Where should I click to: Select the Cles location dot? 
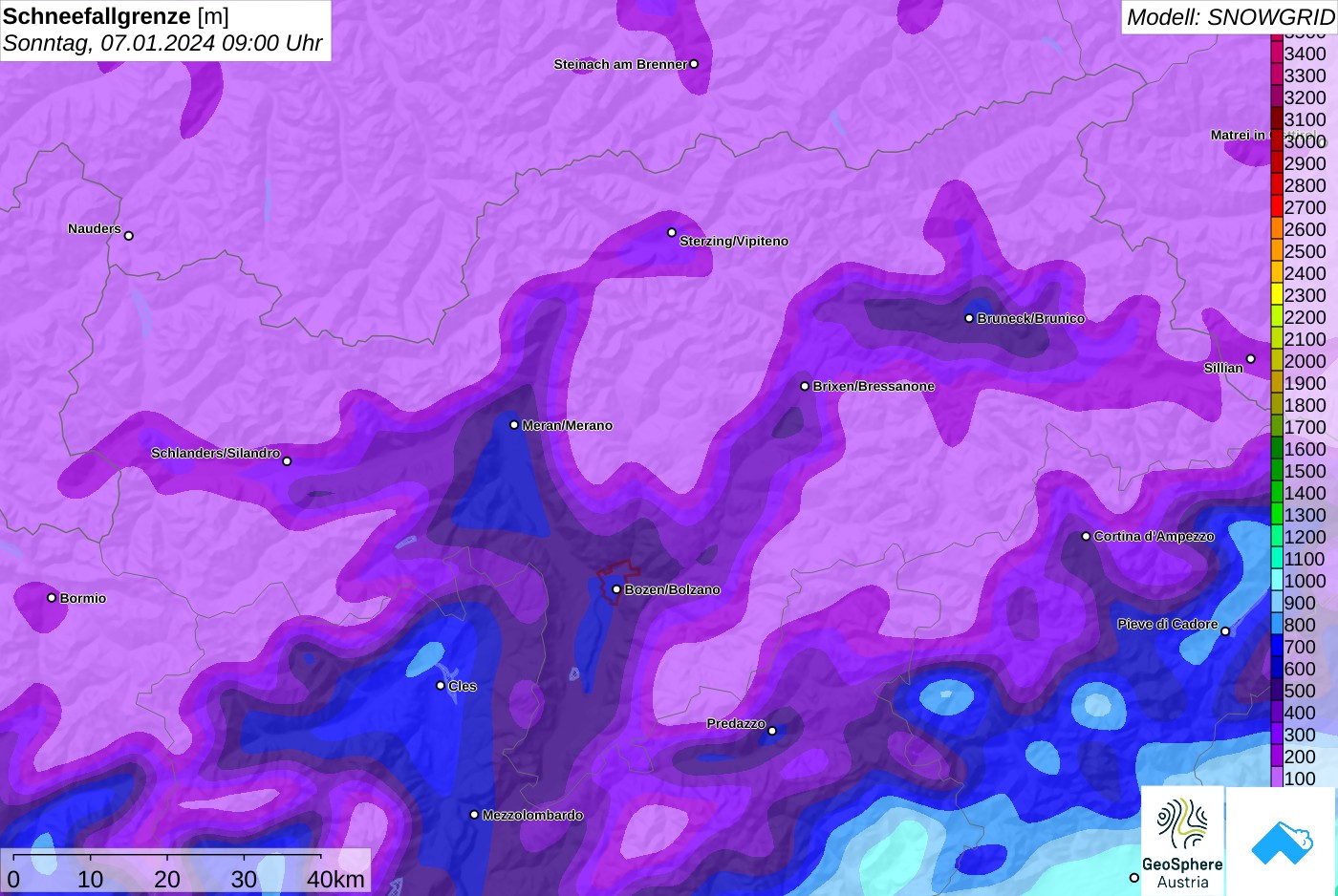coord(441,686)
